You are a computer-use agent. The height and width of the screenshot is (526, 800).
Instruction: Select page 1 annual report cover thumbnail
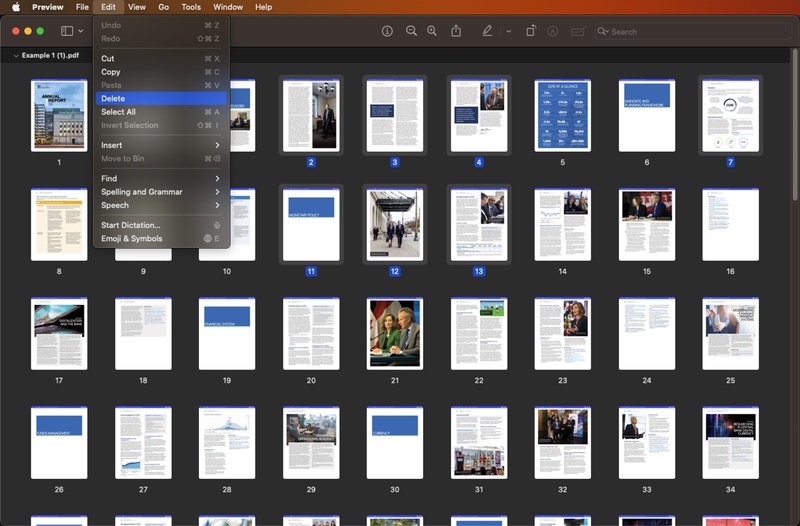(59, 115)
